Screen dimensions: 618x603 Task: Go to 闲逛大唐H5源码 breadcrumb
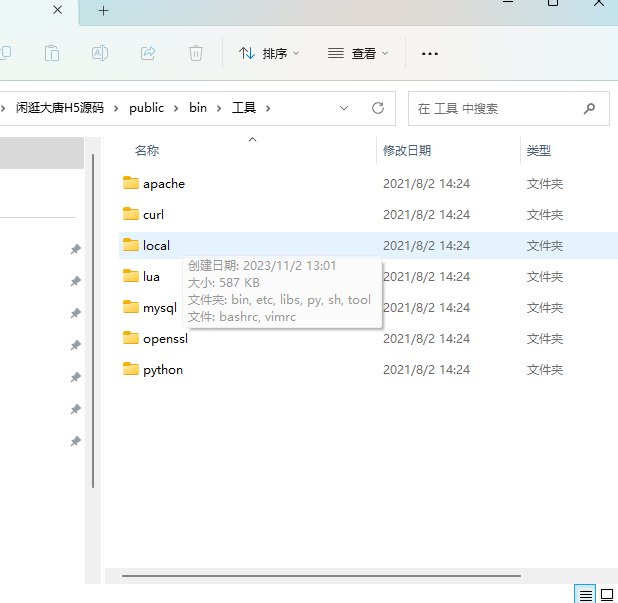coord(60,108)
